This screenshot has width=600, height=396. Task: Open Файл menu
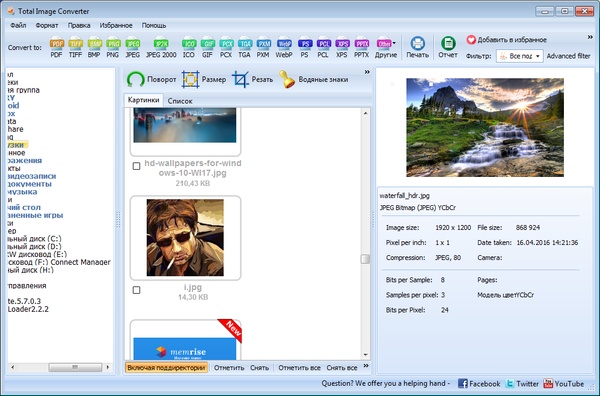(18, 25)
